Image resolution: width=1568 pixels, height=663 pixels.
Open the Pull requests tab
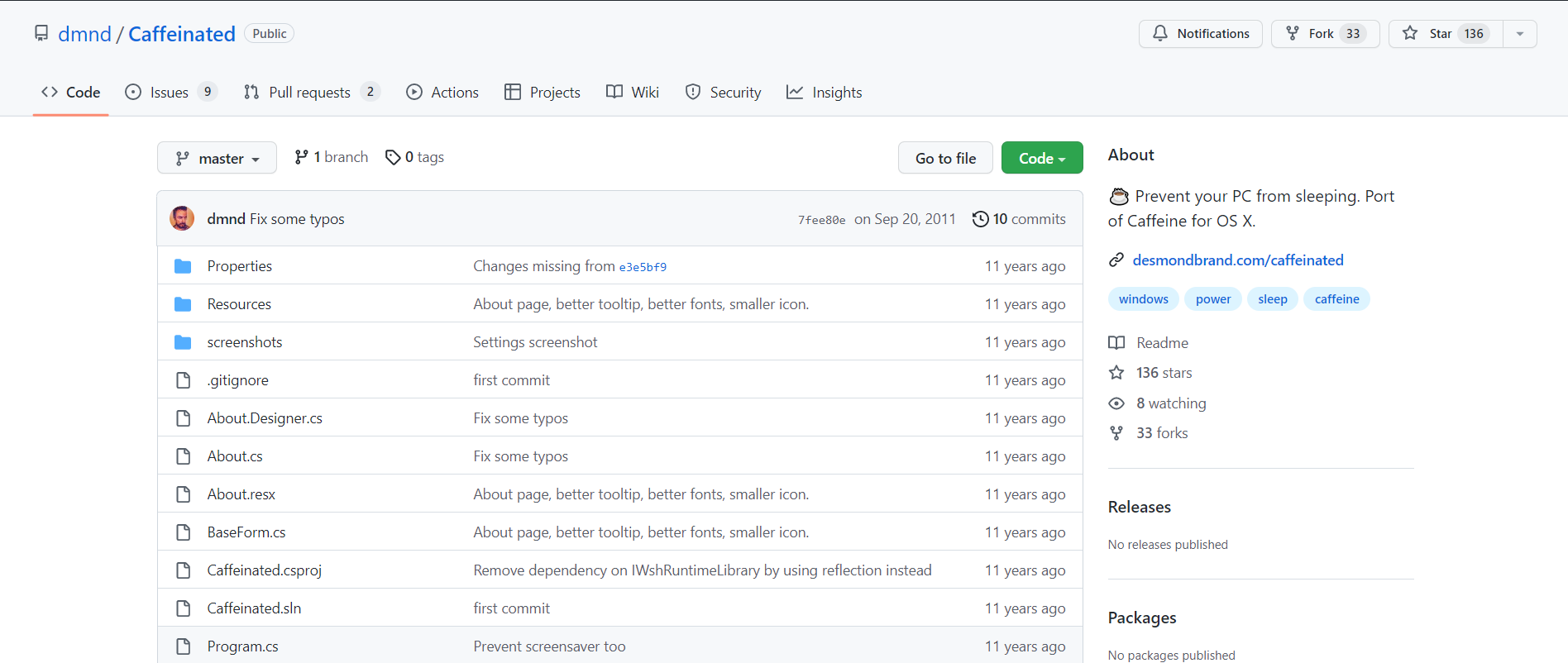[x=309, y=93]
